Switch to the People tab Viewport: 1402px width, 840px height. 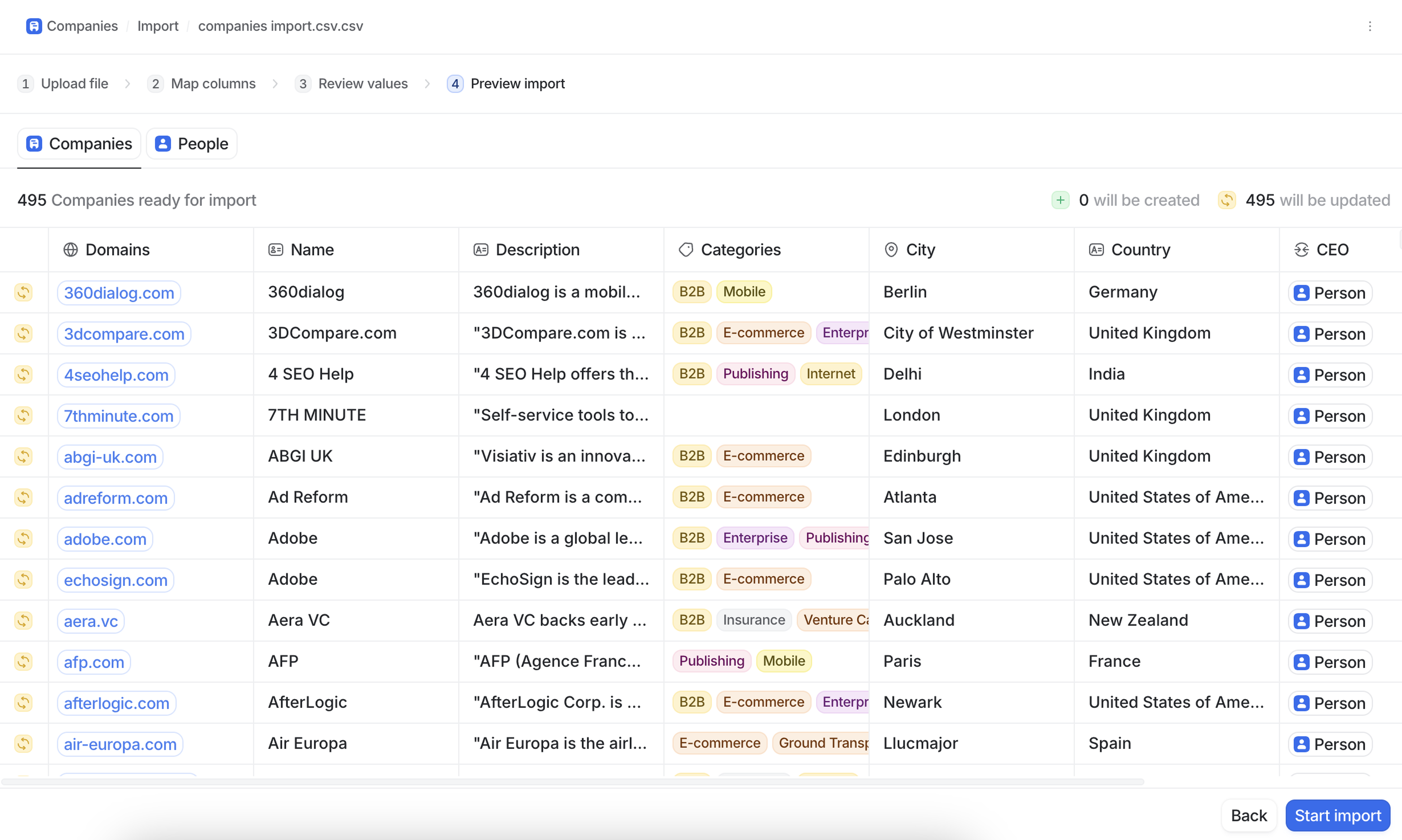[191, 144]
